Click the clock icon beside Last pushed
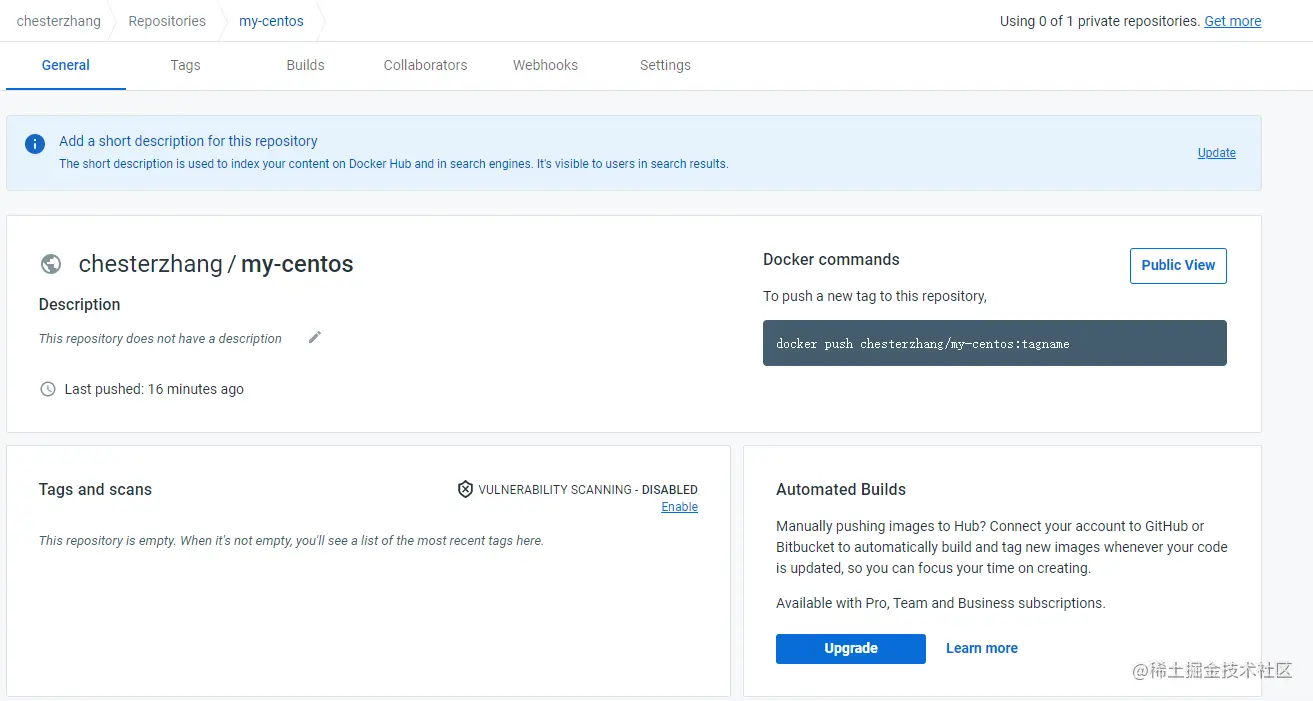The height and width of the screenshot is (701, 1313). pos(48,389)
